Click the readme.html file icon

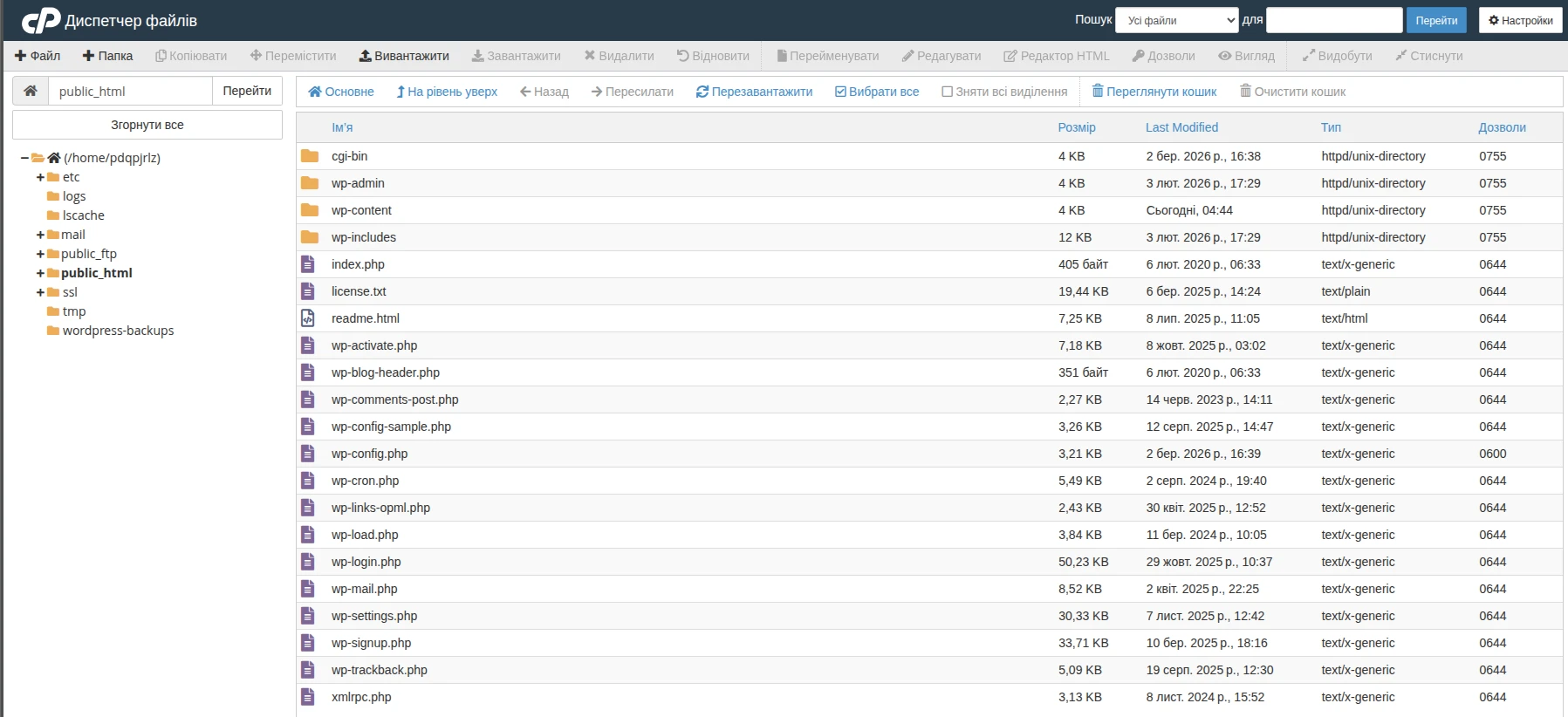point(308,318)
